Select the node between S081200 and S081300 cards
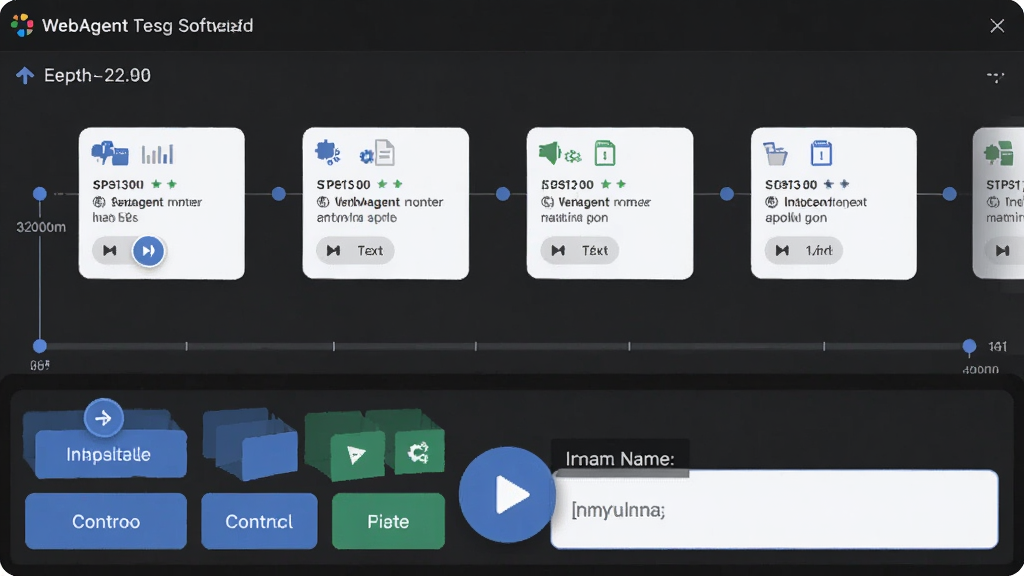The image size is (1024, 576). pyautogui.click(x=727, y=194)
